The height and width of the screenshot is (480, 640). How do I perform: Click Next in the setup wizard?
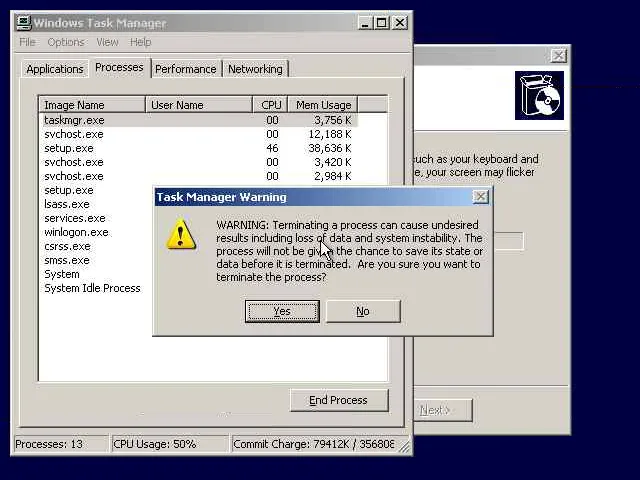tap(443, 410)
